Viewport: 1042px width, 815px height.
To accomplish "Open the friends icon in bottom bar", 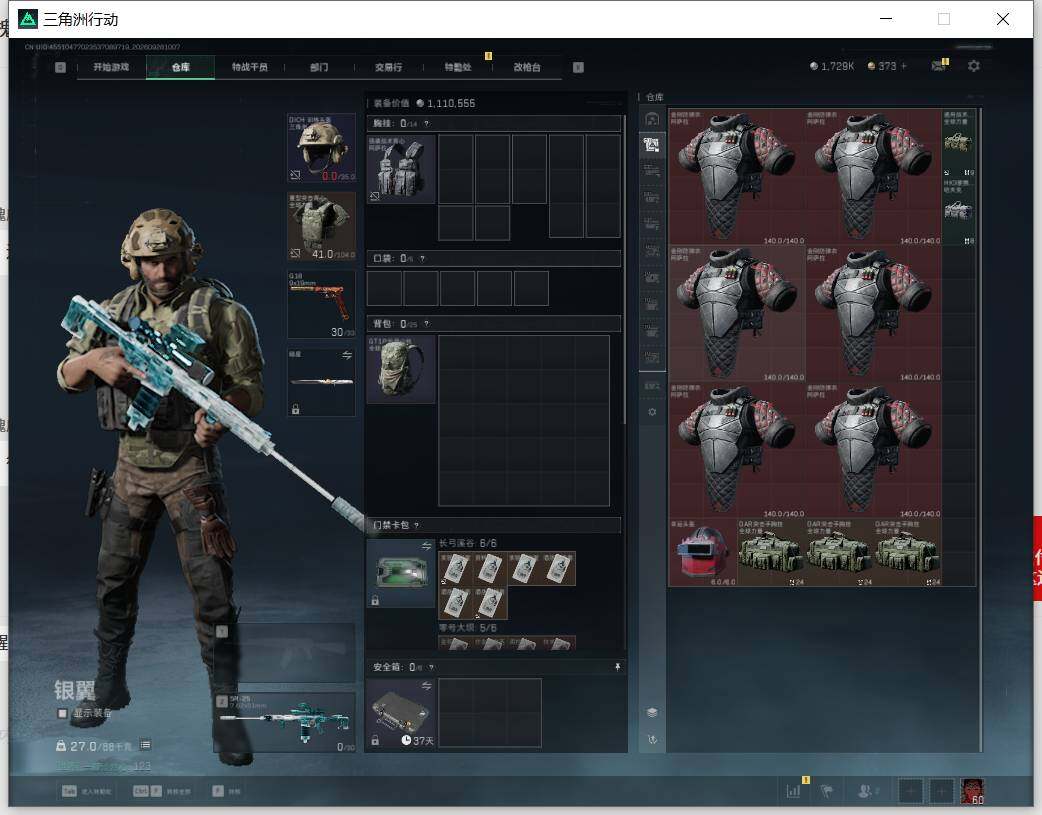I will coord(866,791).
